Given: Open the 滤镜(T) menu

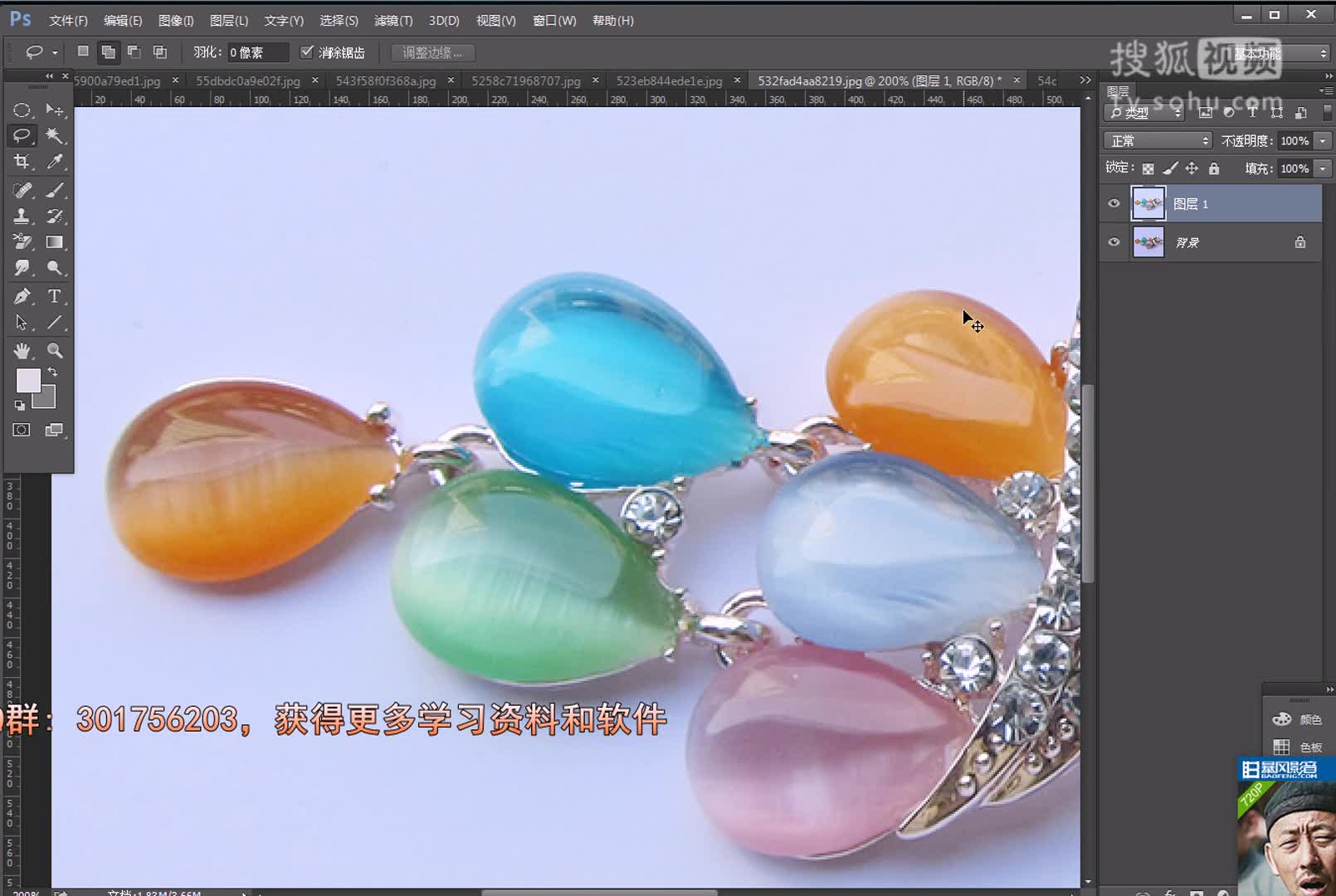Looking at the screenshot, I should [393, 21].
